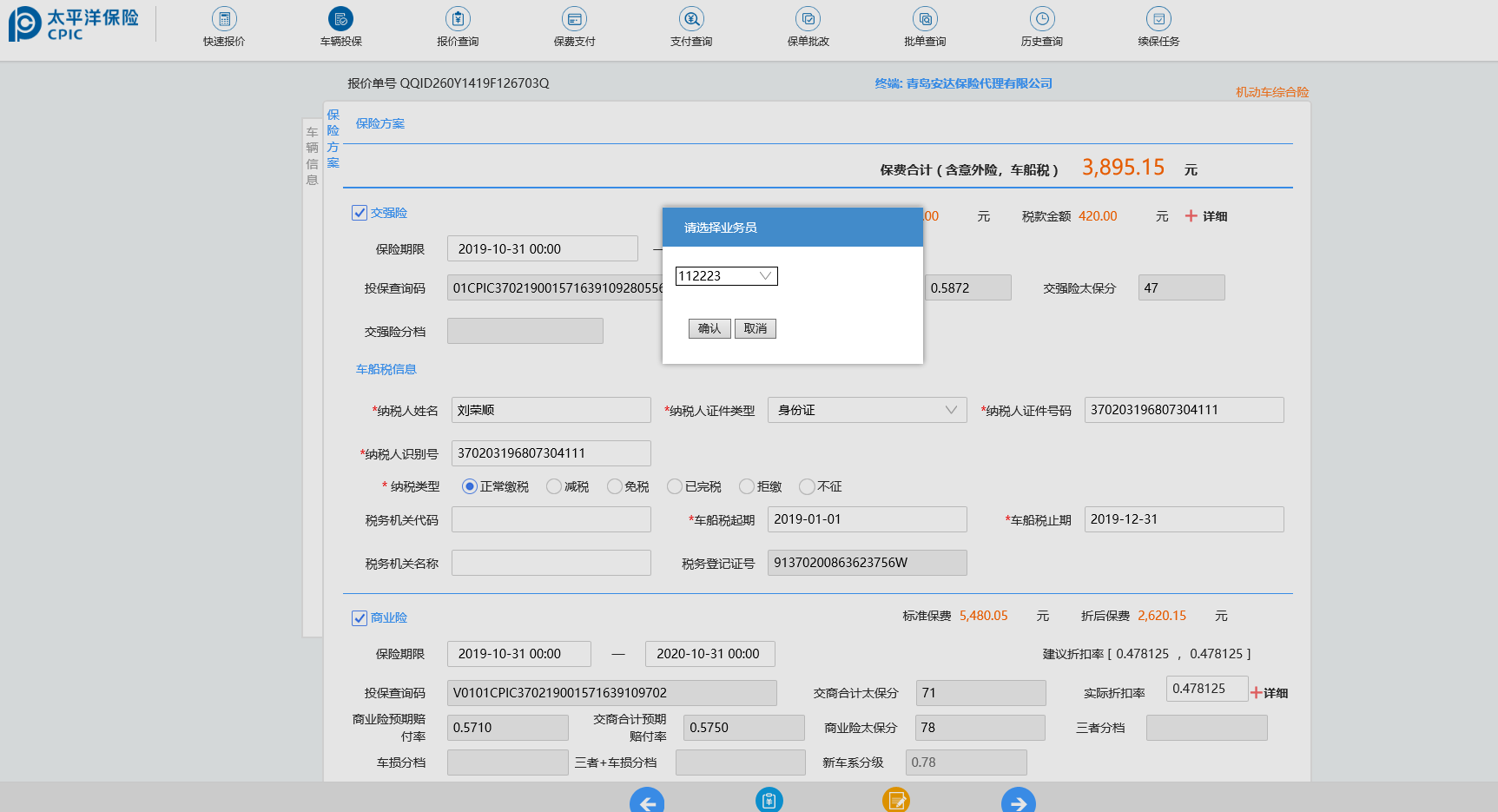Screen dimensions: 1498x812
Task: Uncheck the 交强险 checkbox
Action: 360,213
